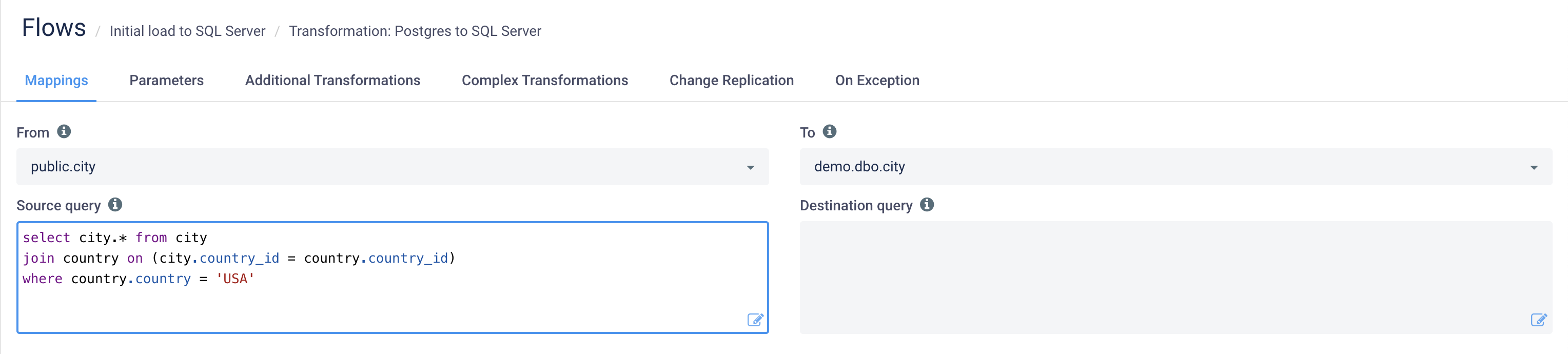Click inside the Source query editor
The width and height of the screenshot is (1568, 354).
click(x=393, y=278)
